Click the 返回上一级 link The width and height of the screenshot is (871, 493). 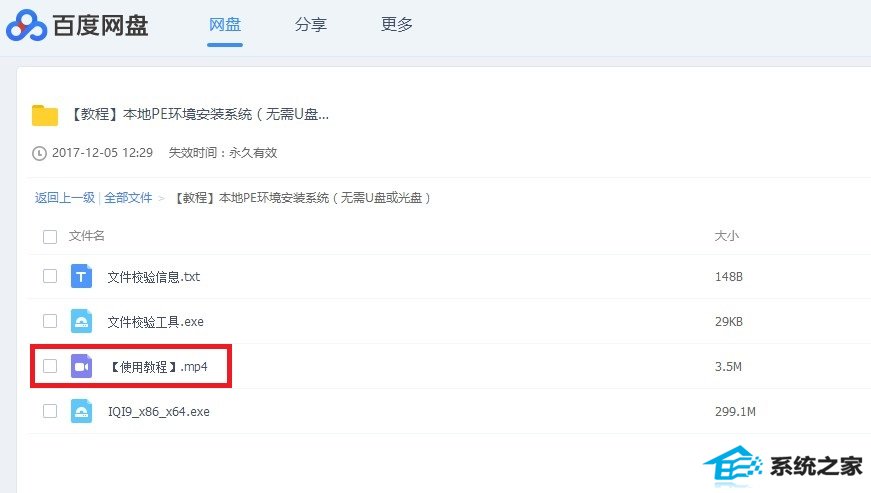click(x=65, y=198)
